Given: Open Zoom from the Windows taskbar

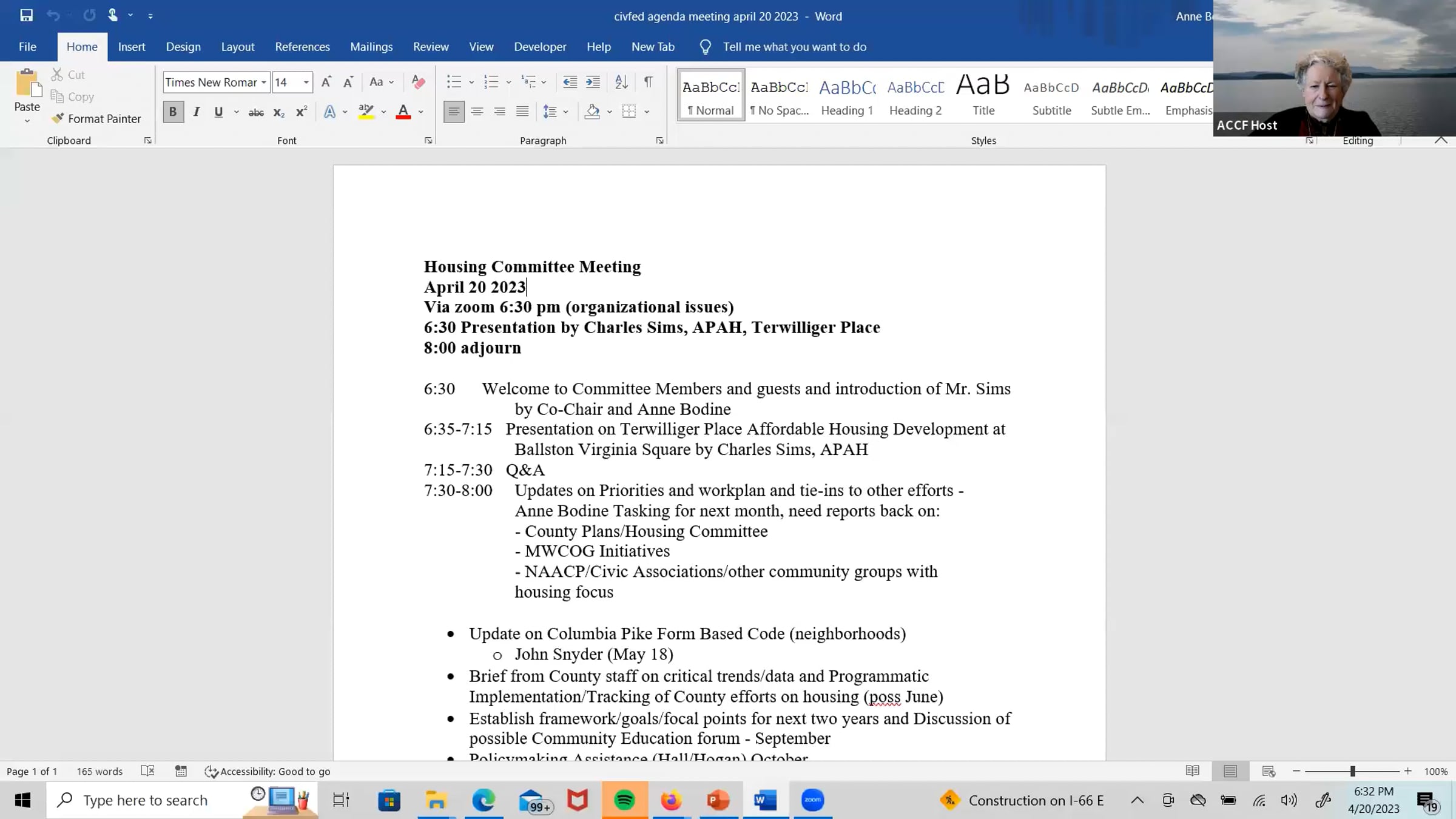Looking at the screenshot, I should pyautogui.click(x=812, y=800).
